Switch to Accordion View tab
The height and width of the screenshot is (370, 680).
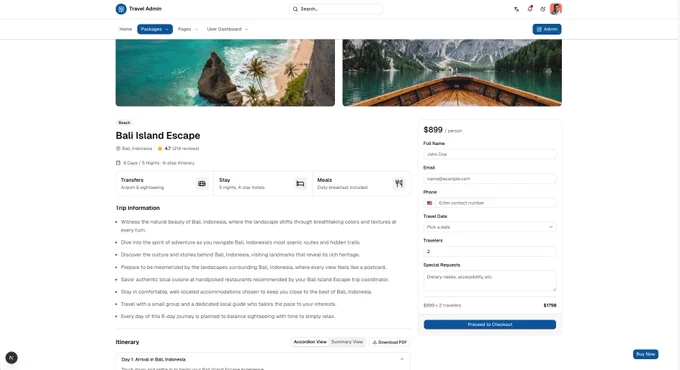310,342
